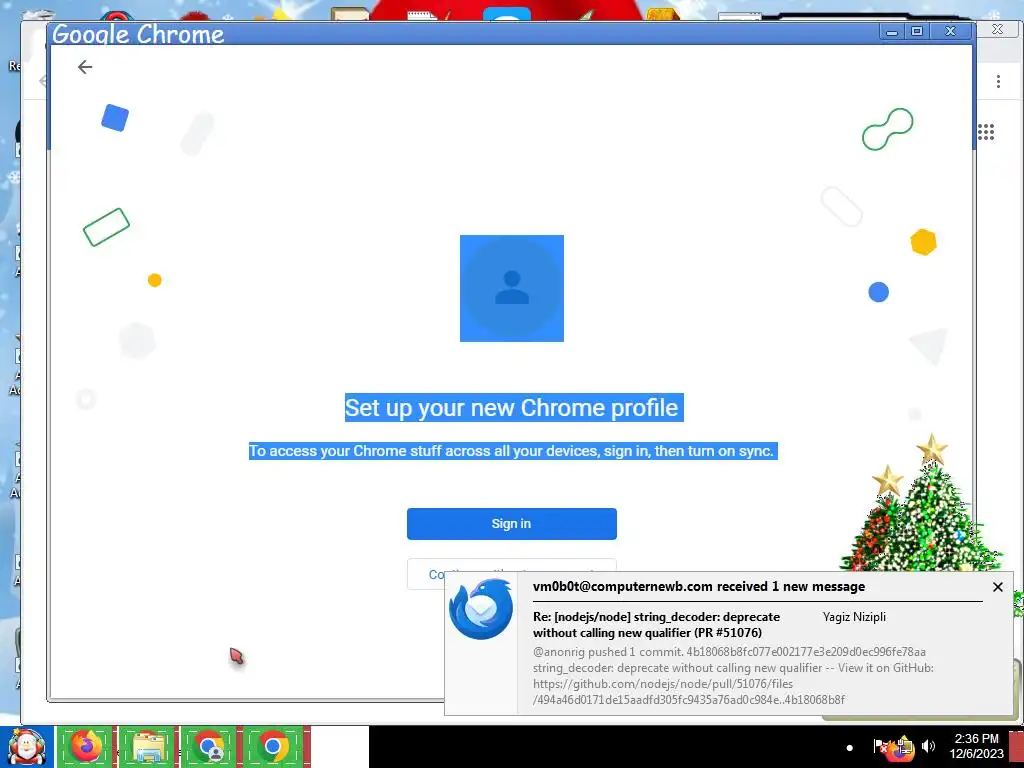
Task: Click the vm0b0t@computernewb.com notification header
Action: [x=699, y=586]
